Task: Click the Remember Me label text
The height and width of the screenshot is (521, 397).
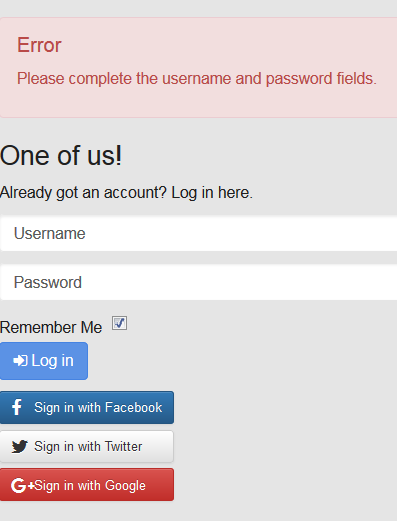Action: coord(51,327)
